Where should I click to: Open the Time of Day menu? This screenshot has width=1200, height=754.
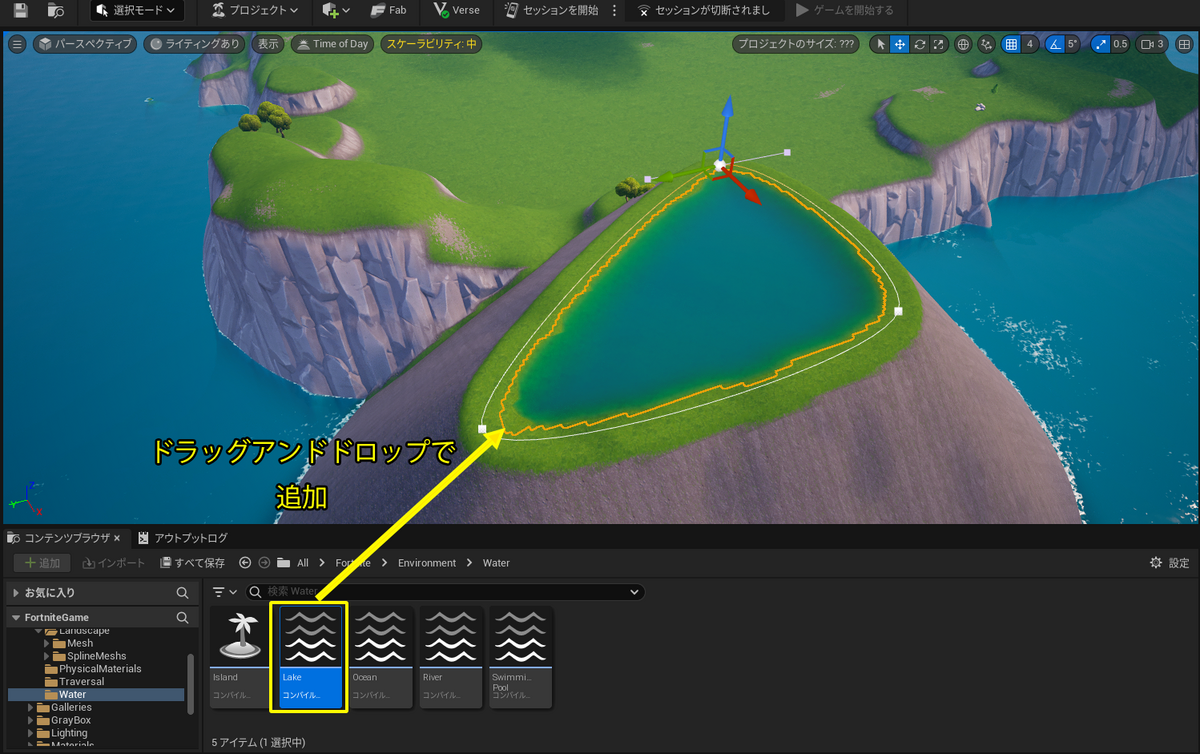332,44
